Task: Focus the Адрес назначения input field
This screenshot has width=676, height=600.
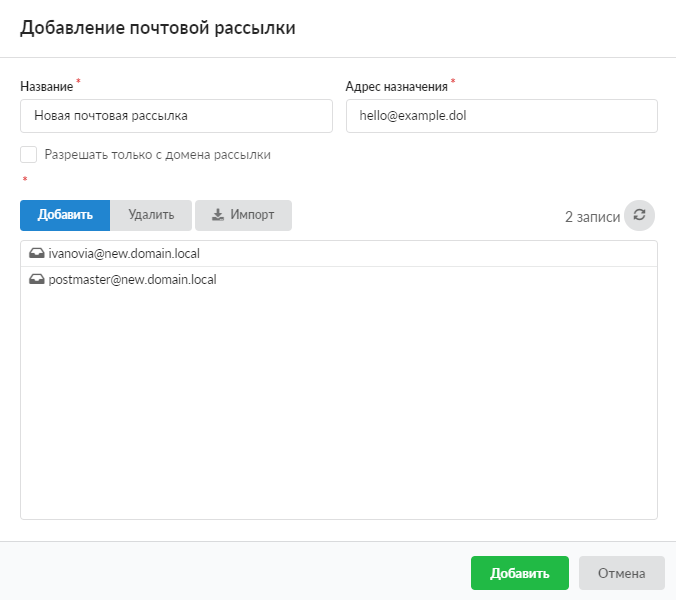Action: tap(502, 116)
